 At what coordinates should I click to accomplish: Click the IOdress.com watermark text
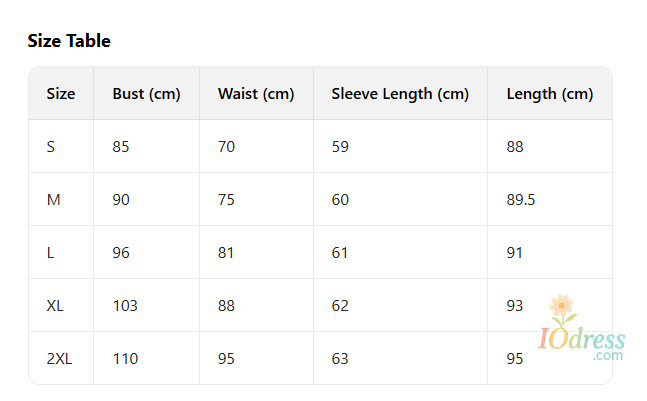[582, 341]
